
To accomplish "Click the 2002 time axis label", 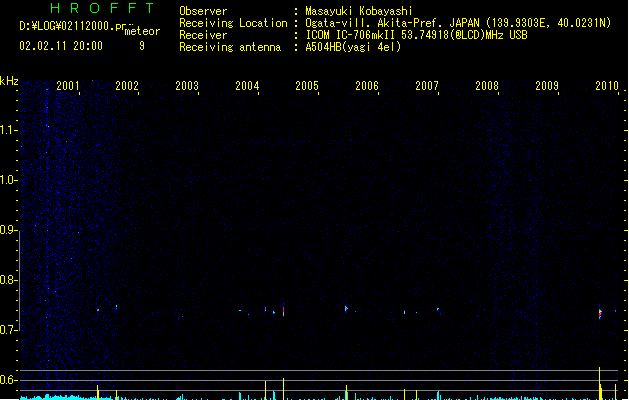I will click(127, 85).
